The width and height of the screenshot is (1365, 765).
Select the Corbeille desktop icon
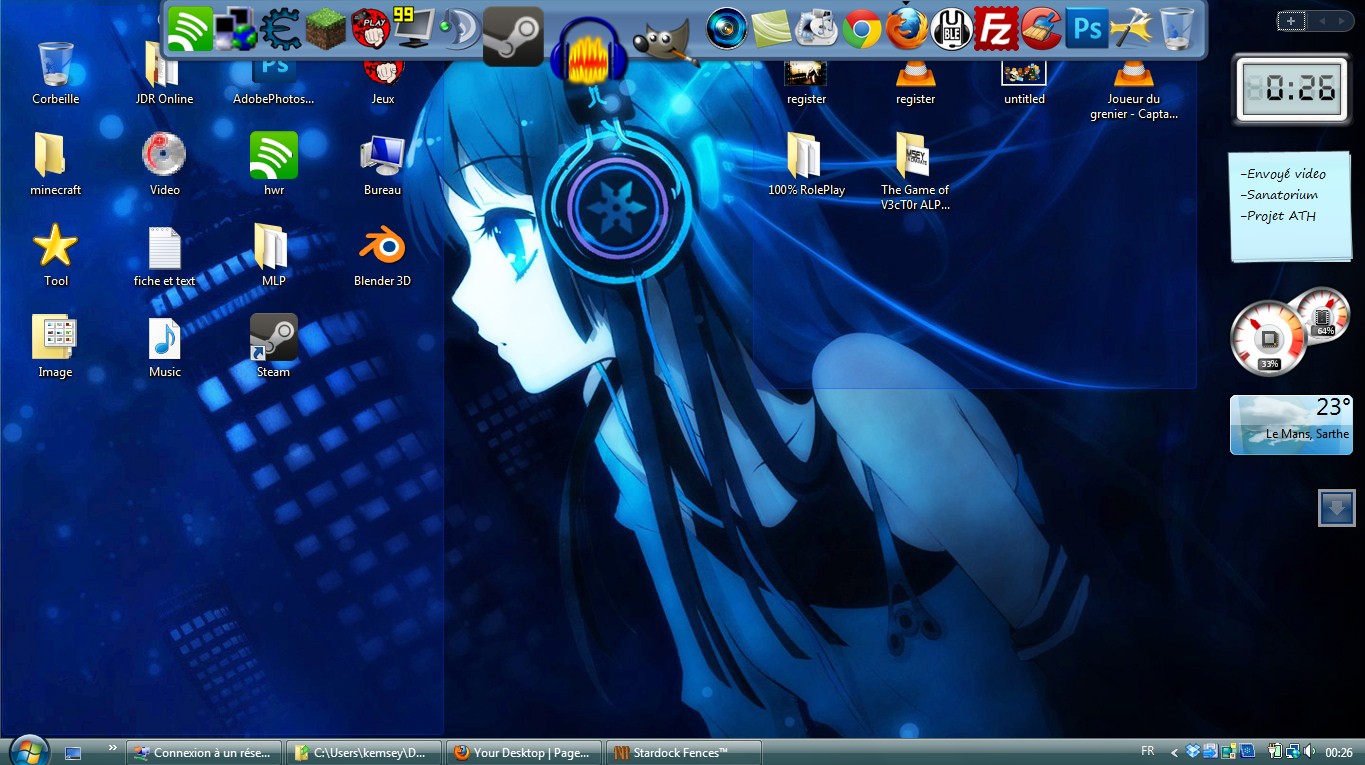[x=55, y=74]
